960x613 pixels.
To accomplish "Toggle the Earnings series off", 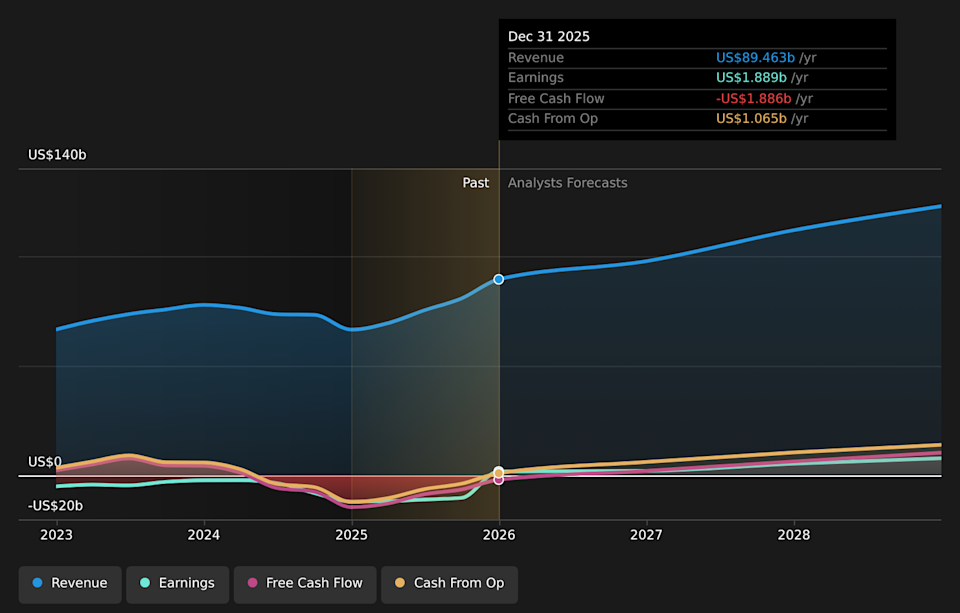I will [x=177, y=582].
